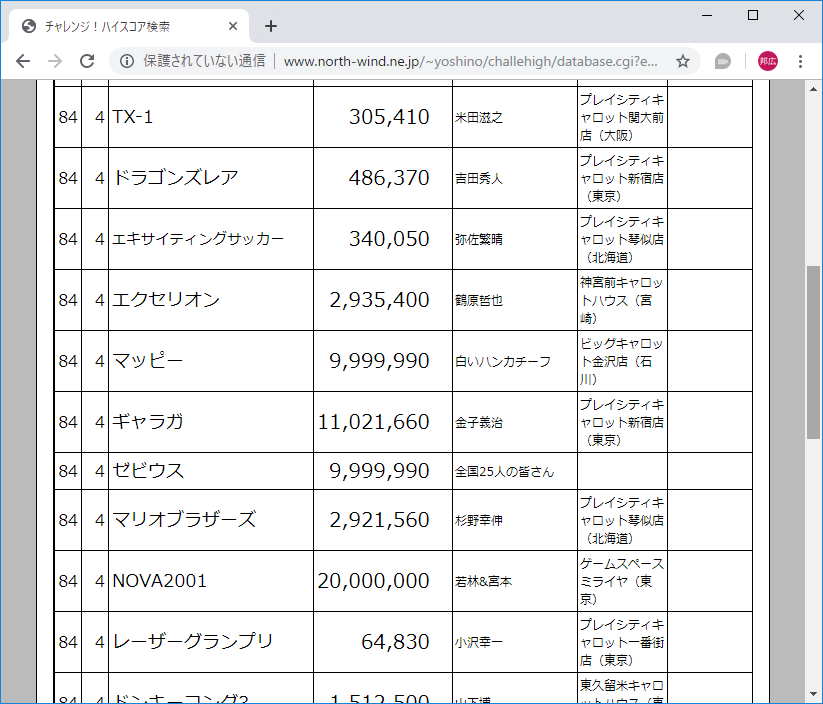
Task: Click player name 金子義治
Action: pyautogui.click(x=479, y=422)
